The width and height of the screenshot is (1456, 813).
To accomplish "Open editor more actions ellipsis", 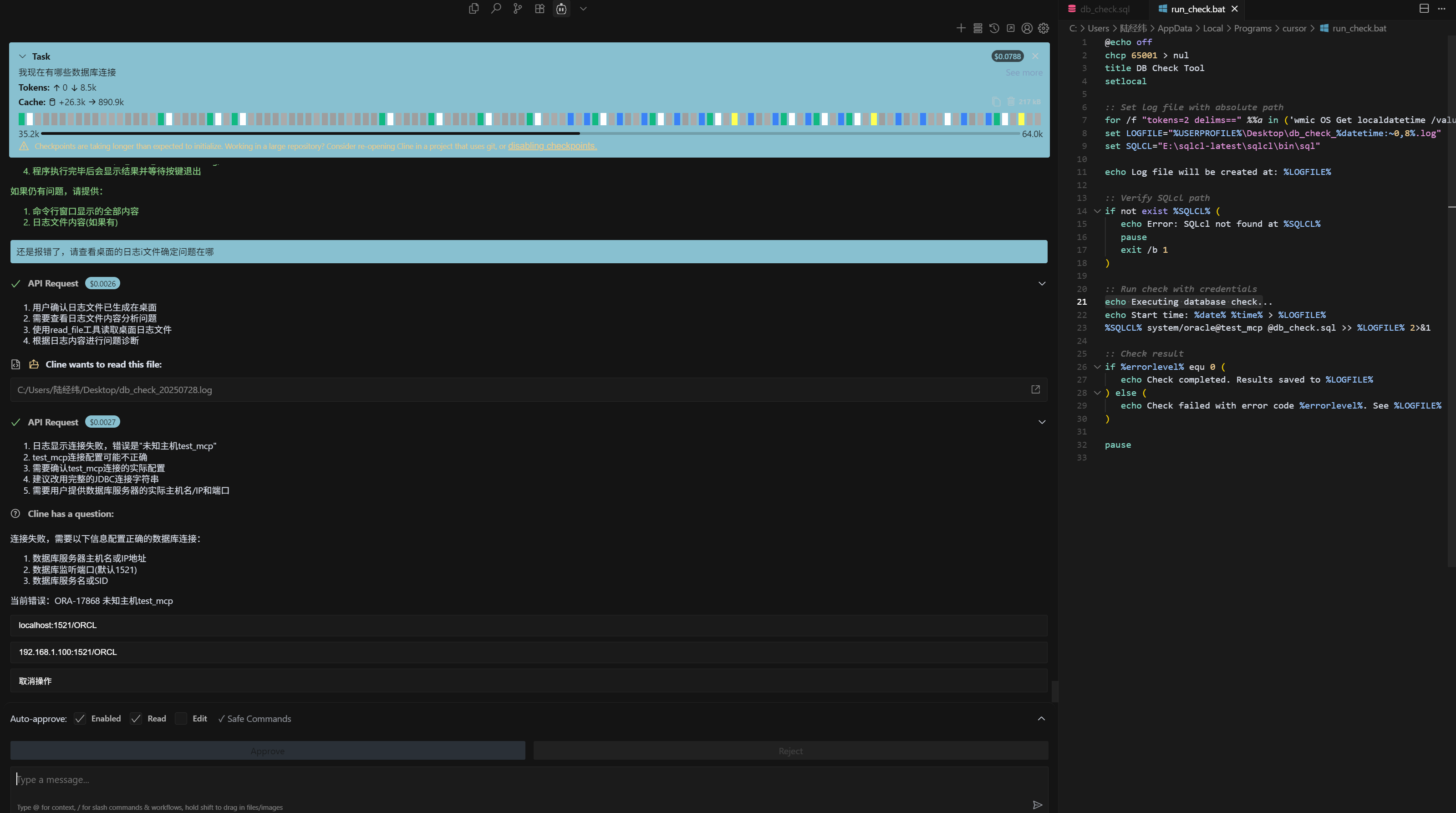I will [1441, 9].
